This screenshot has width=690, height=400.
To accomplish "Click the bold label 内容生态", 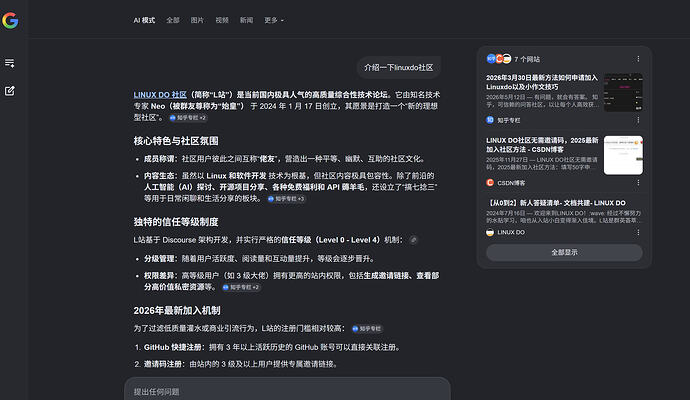I will pos(159,176).
